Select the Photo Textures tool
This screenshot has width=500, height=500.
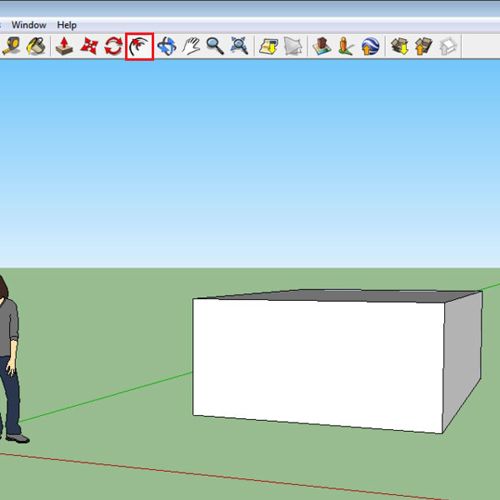[x=346, y=46]
